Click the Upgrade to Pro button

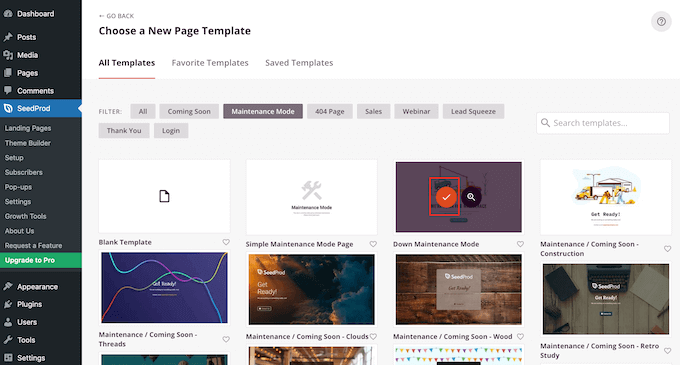(41, 260)
